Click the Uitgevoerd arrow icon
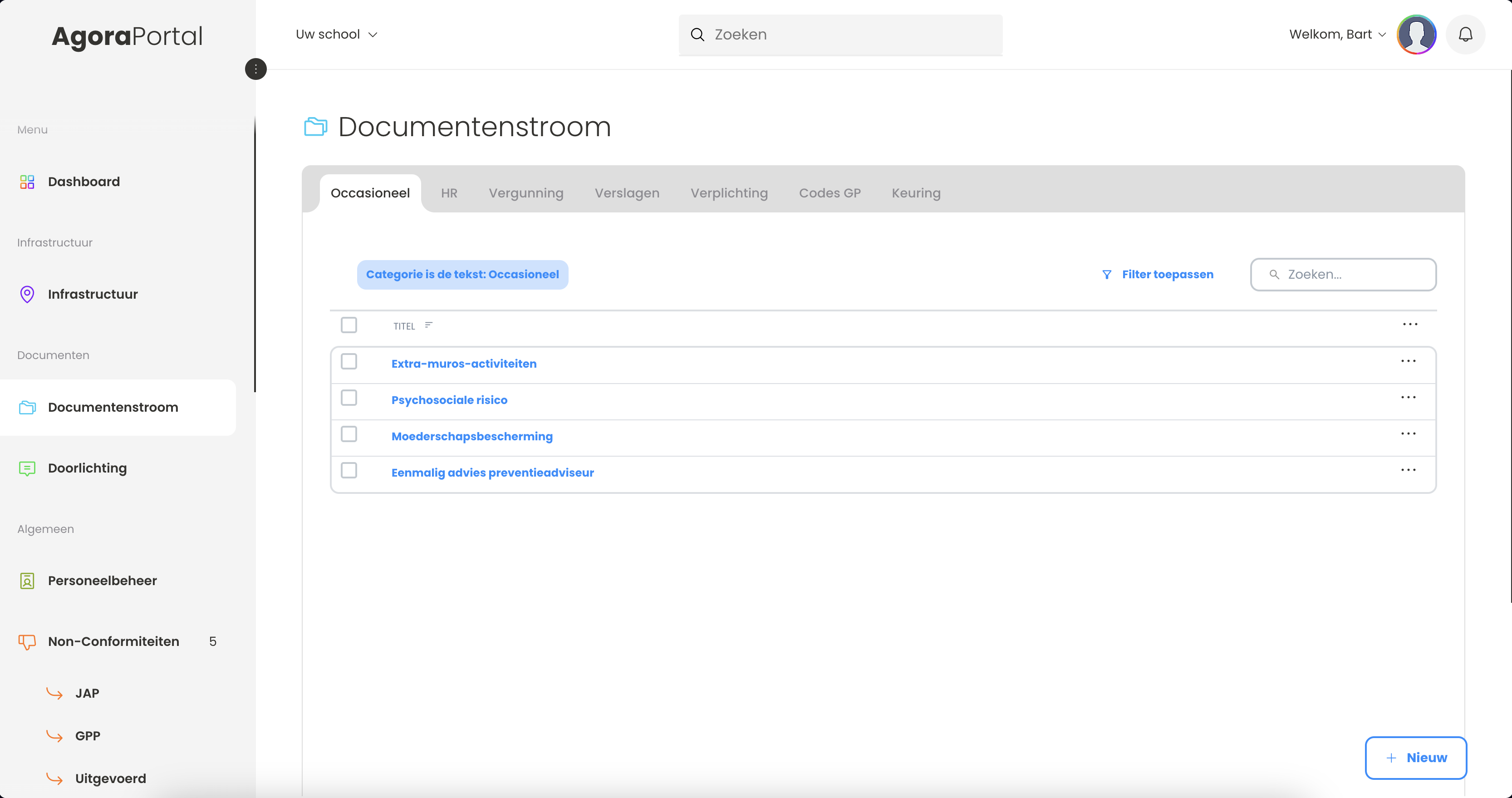Image resolution: width=1512 pixels, height=798 pixels. click(54, 778)
